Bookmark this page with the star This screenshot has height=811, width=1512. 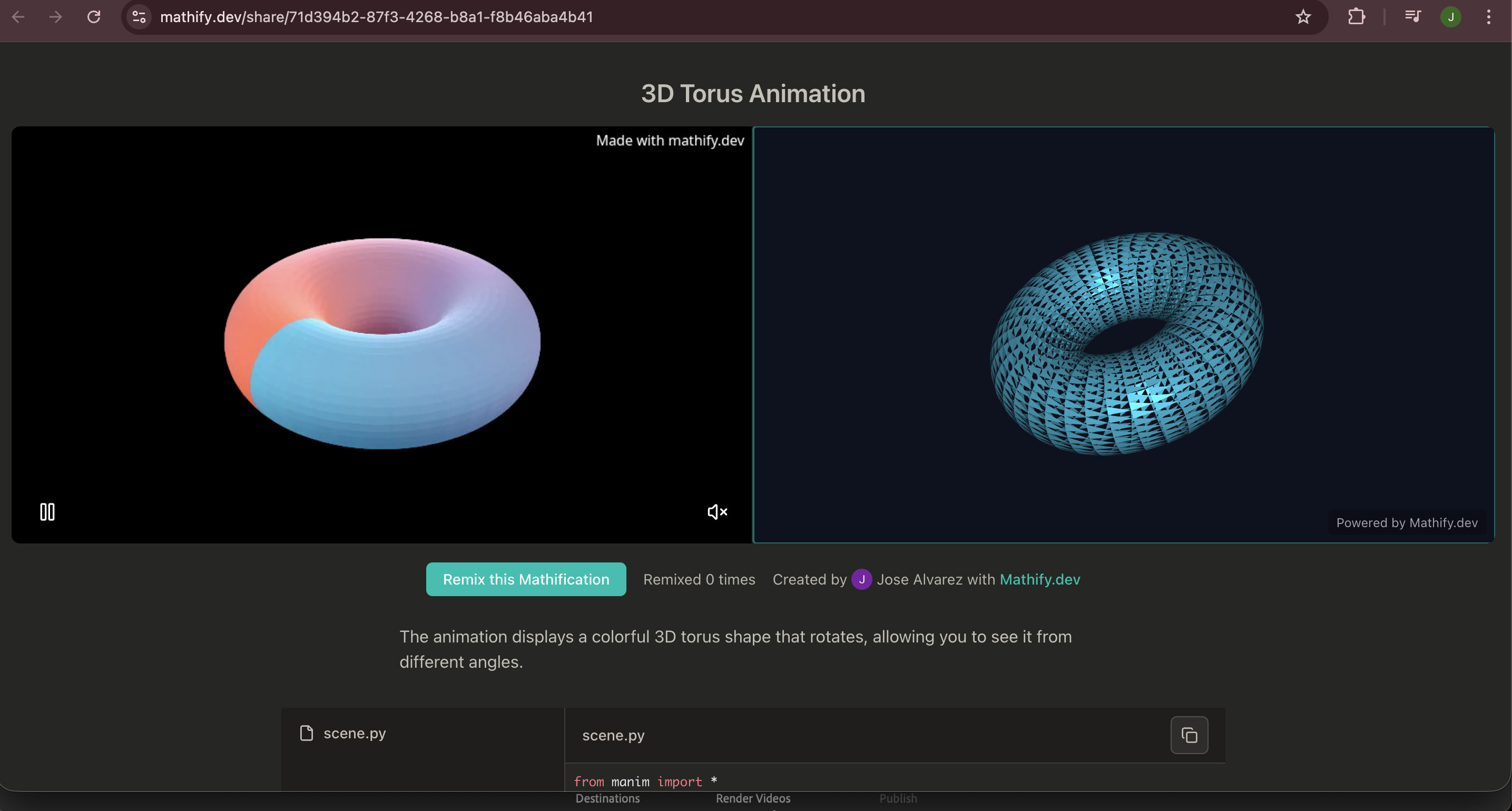tap(1302, 16)
